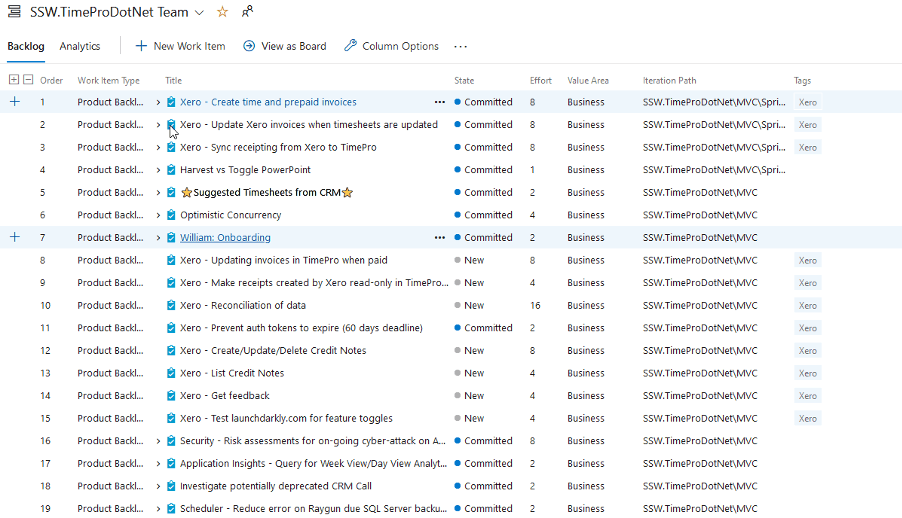902x518 pixels.
Task: Open ellipsis actions for Xero create invoices row
Action: click(x=439, y=102)
